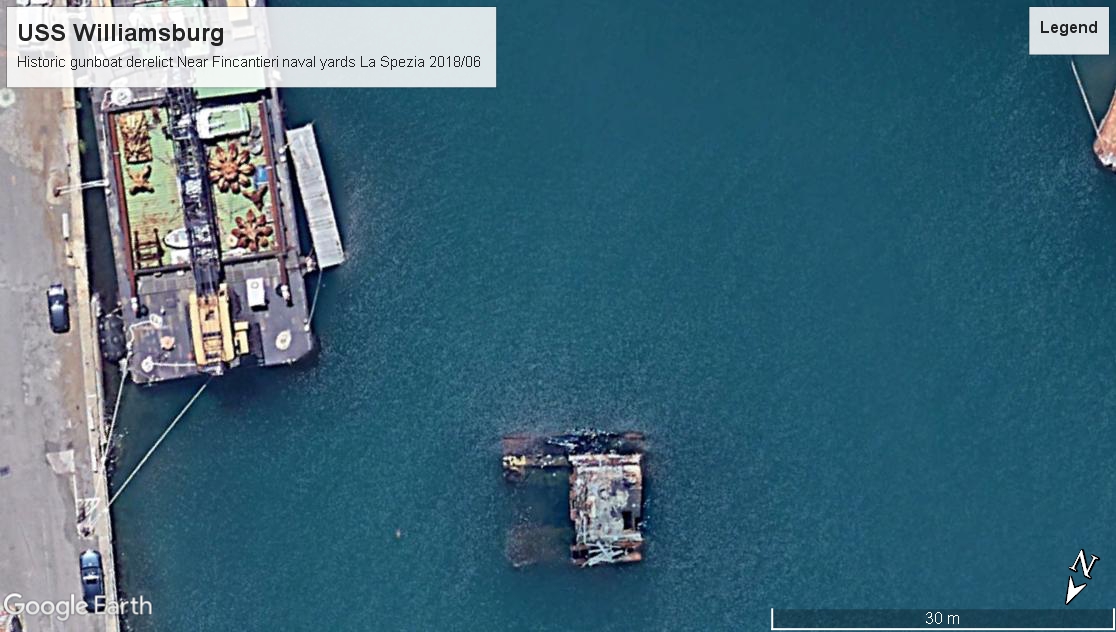The image size is (1116, 632).
Task: Click the Google Earth logo watermark
Action: click(x=77, y=605)
